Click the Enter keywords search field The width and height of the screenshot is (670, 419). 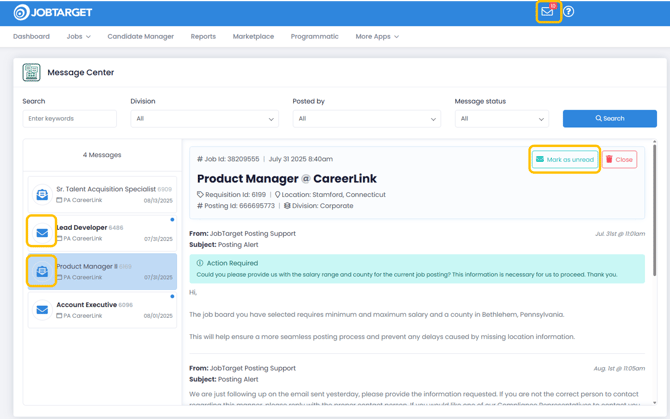point(69,119)
